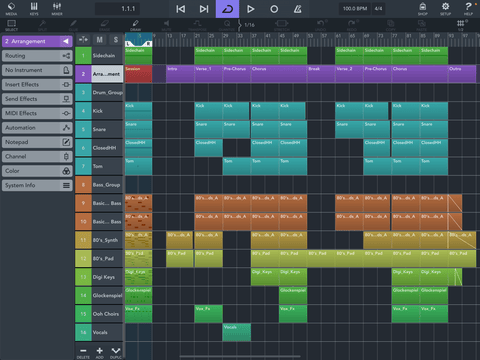Open the System Info section
Image resolution: width=480 pixels, height=360 pixels.
pyautogui.click(x=37, y=185)
